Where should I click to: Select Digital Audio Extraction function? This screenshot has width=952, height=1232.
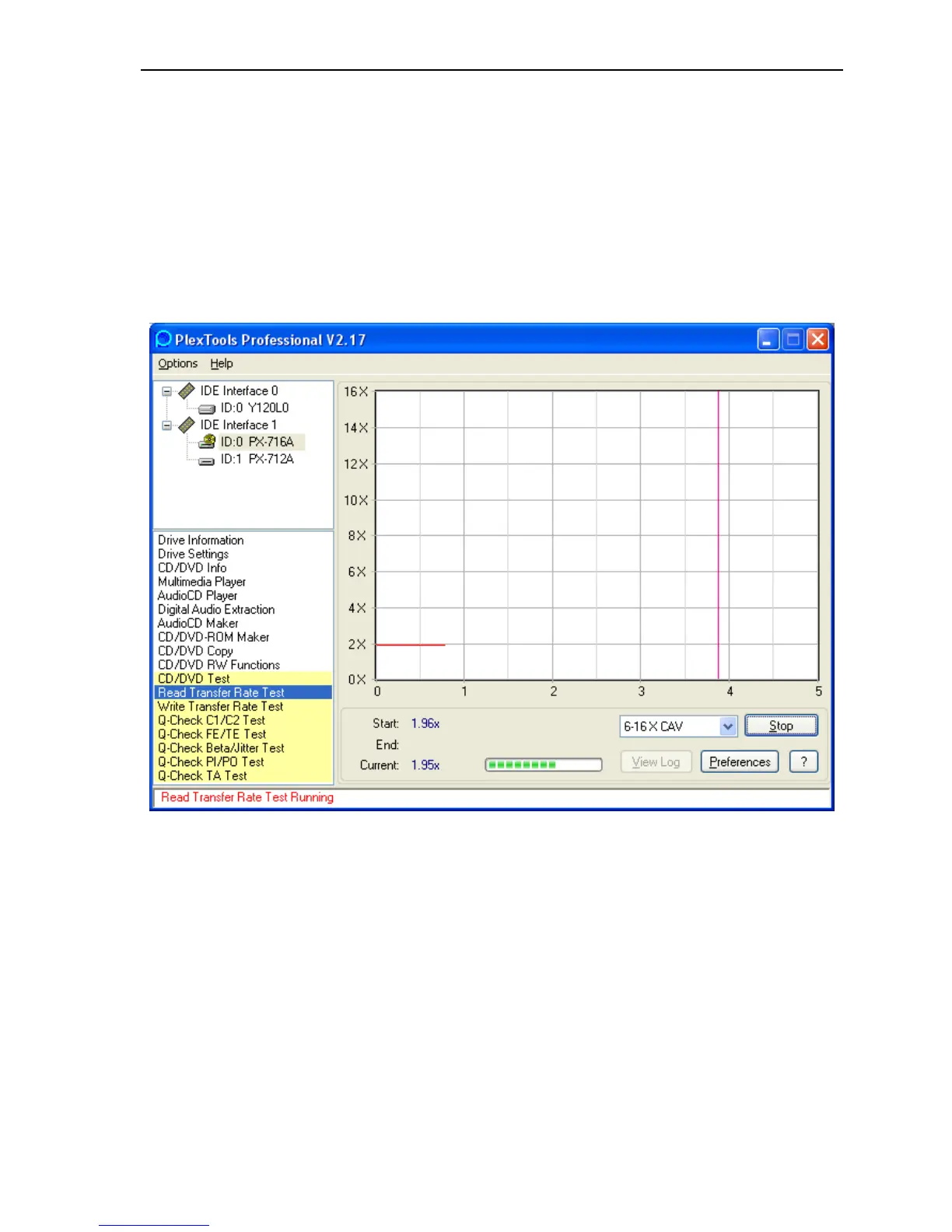point(216,610)
